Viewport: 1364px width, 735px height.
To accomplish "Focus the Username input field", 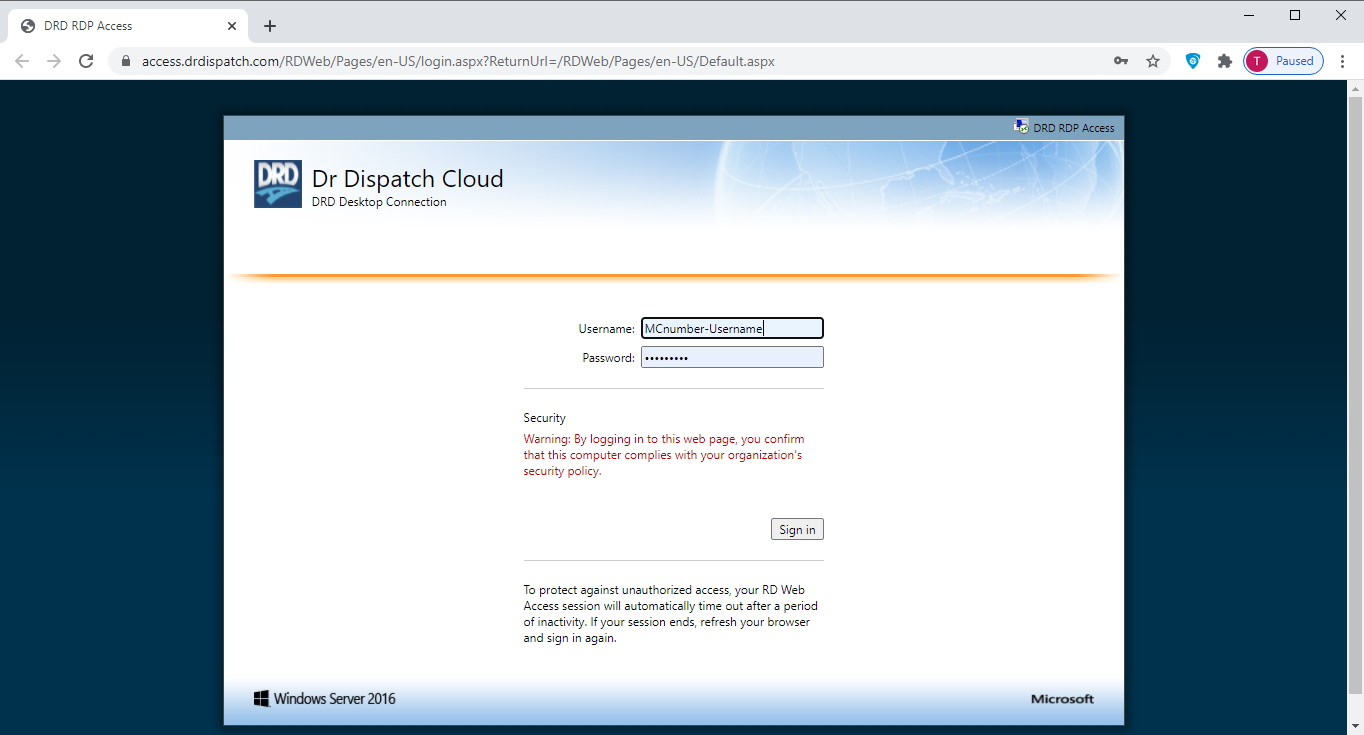I will pos(732,328).
